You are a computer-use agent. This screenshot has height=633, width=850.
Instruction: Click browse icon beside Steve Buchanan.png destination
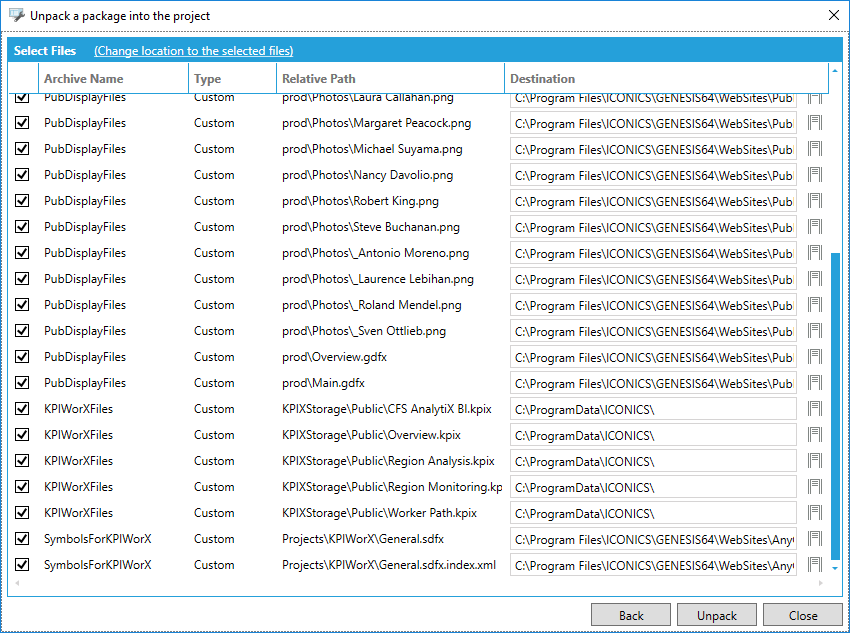(x=814, y=227)
